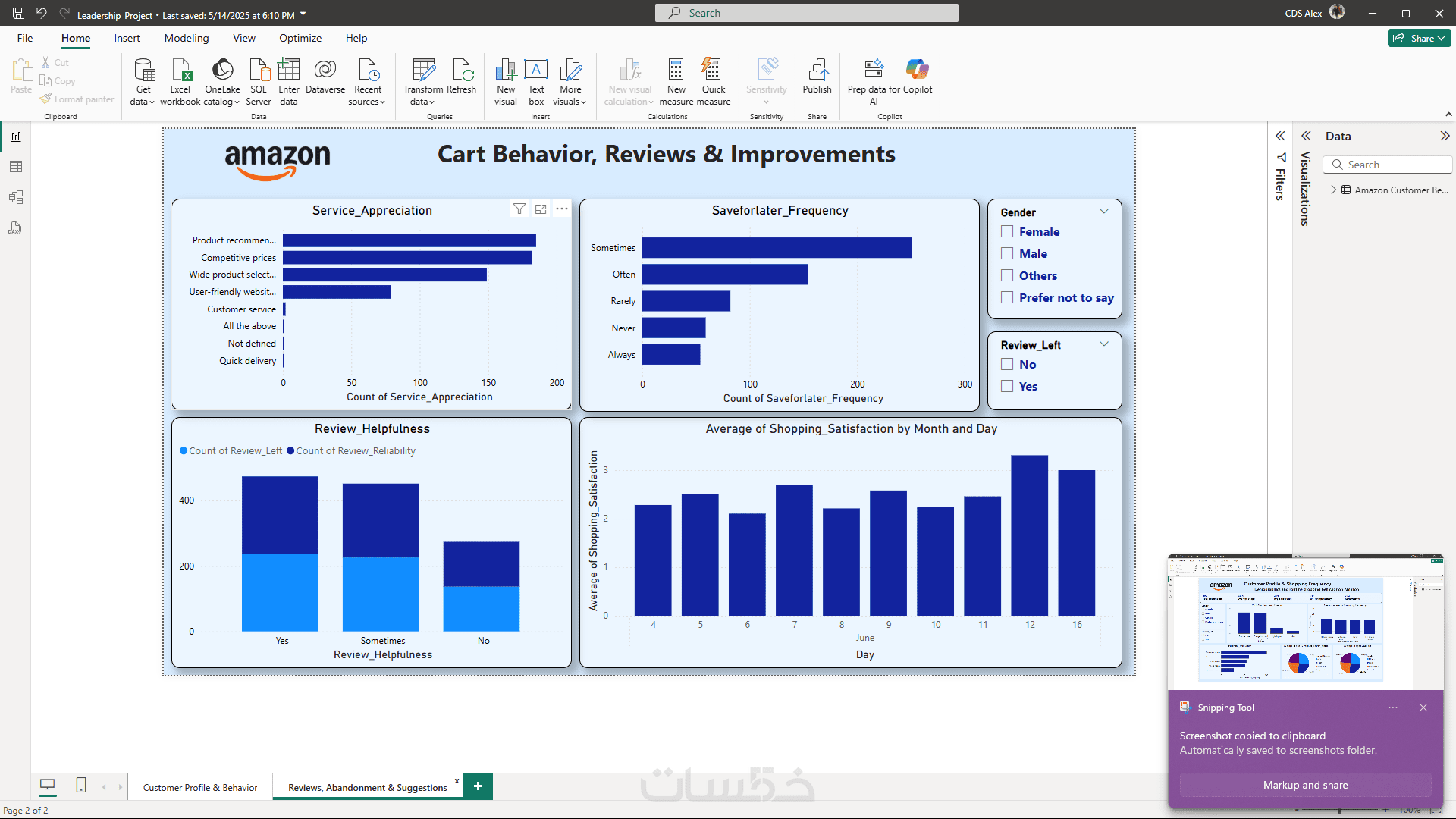Expand the Amazon Customer Be... table
This screenshot has width=1456, height=819.
[x=1333, y=190]
